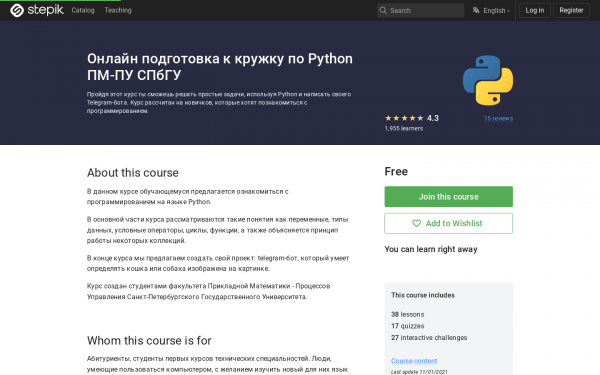Click the Free price label
Image resolution: width=600 pixels, height=375 pixels.
396,171
